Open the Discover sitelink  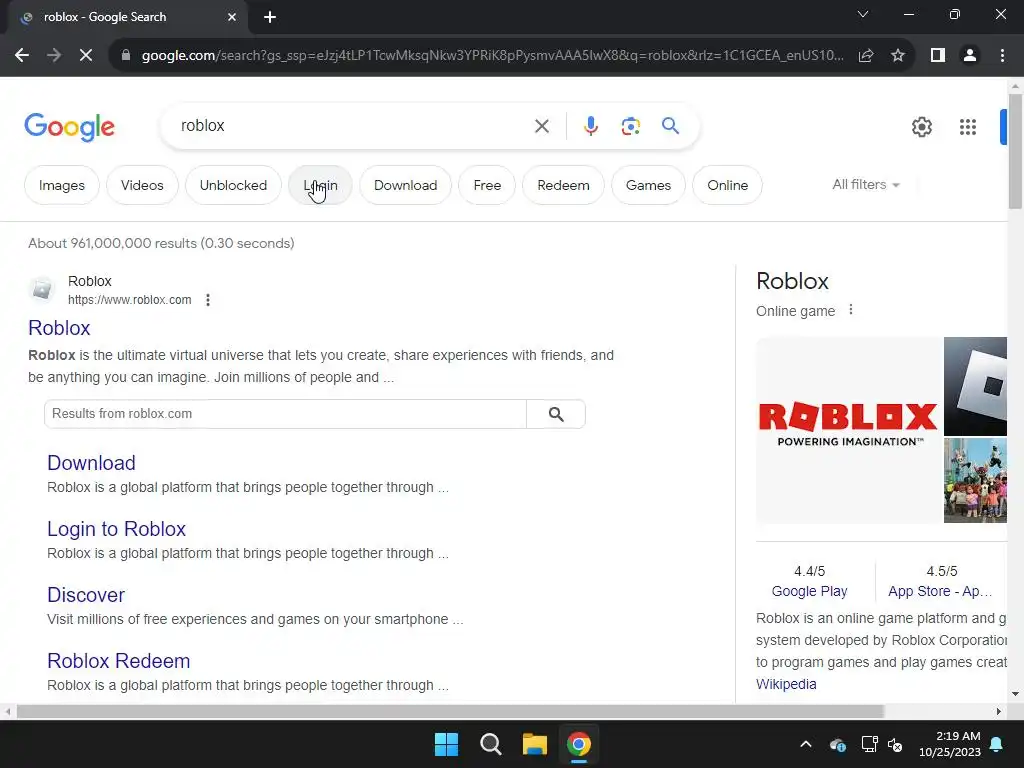coord(86,594)
